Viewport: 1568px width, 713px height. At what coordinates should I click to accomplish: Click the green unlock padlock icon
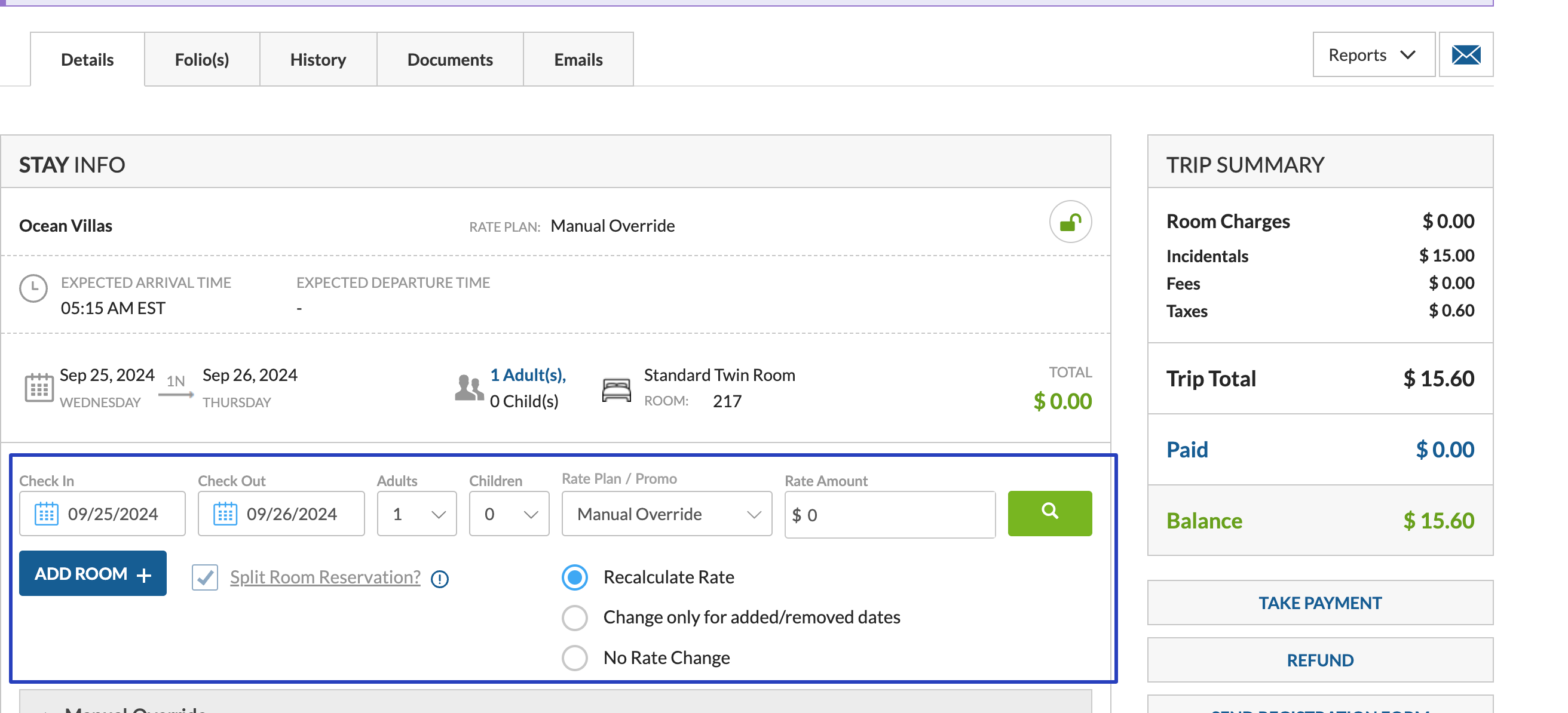pos(1070,223)
